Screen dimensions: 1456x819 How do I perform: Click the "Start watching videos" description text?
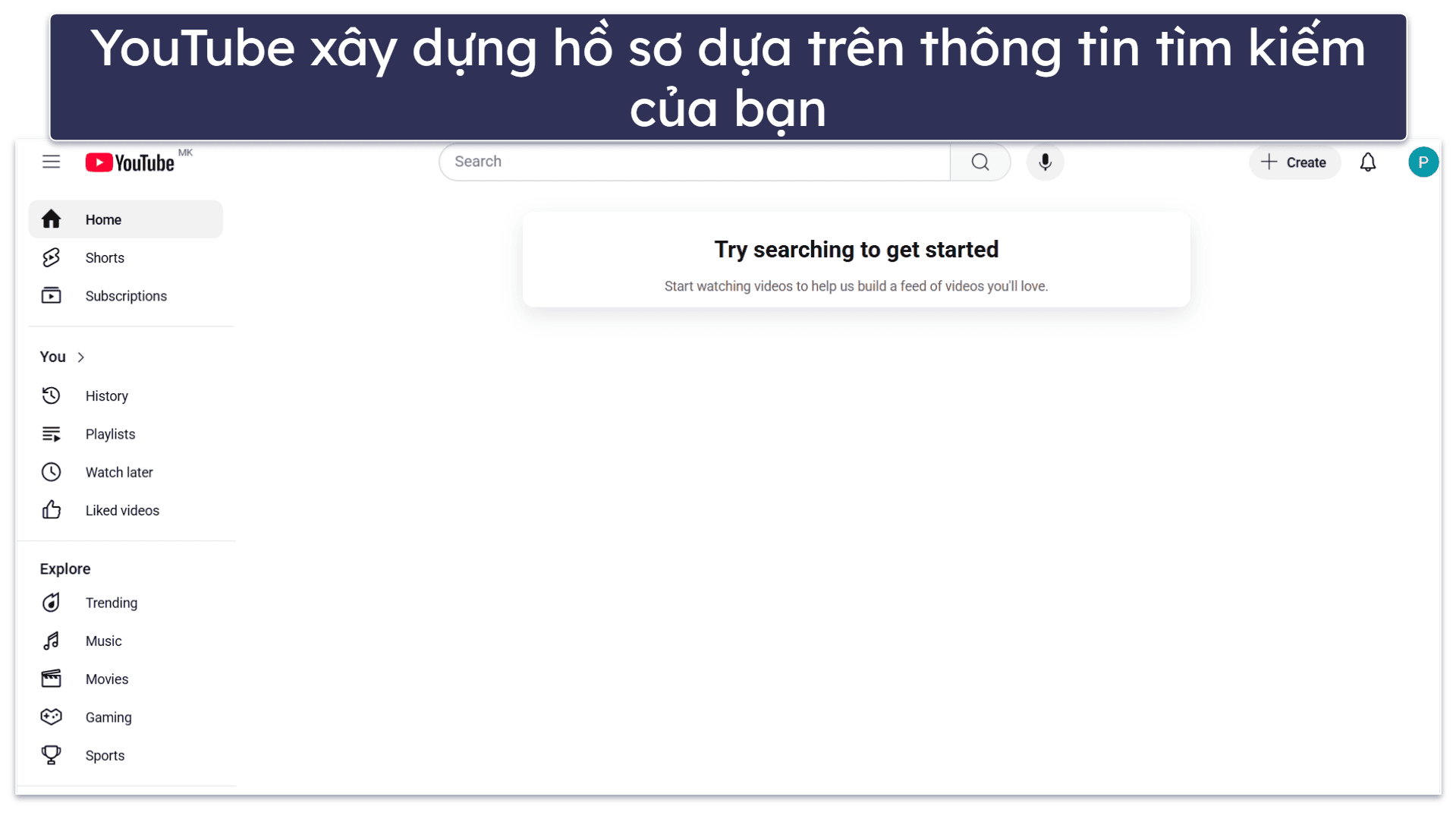coord(856,286)
